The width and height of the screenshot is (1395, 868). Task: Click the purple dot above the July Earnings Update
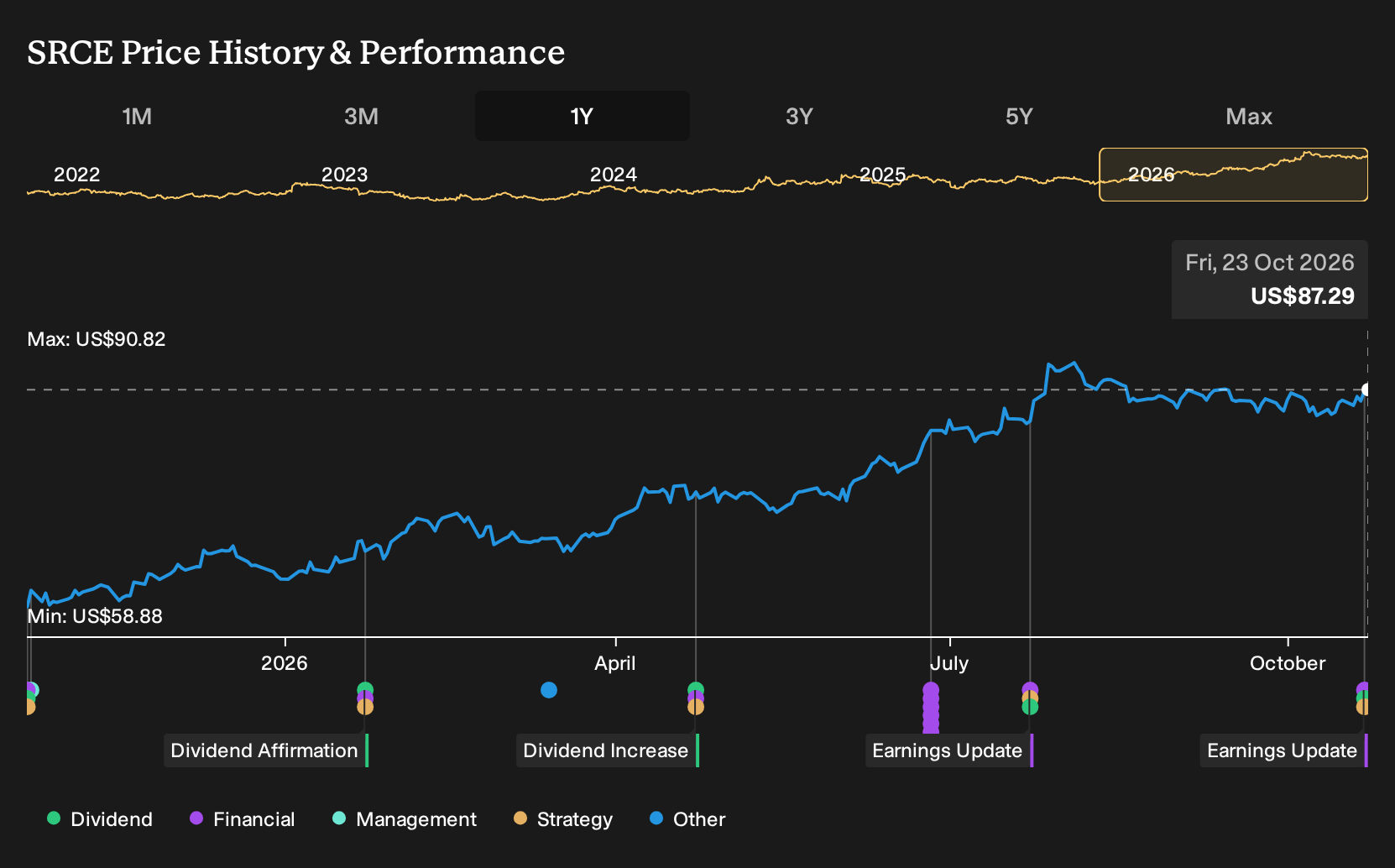(1030, 688)
